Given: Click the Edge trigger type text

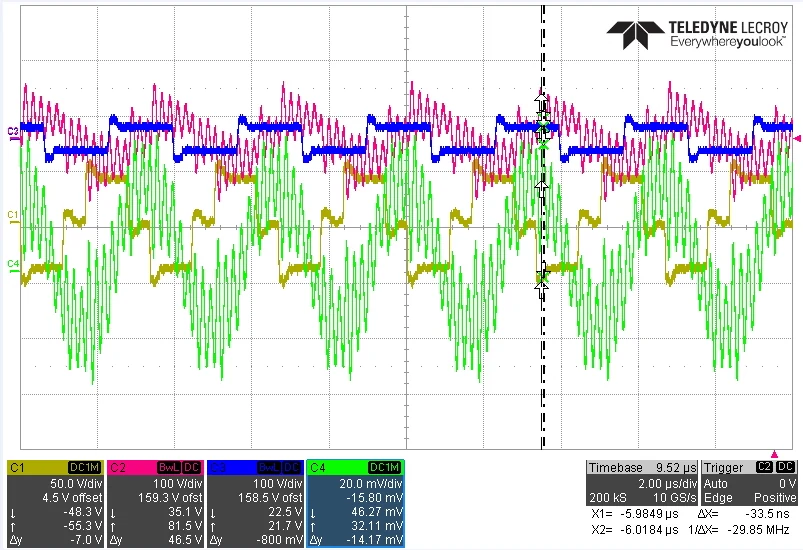Looking at the screenshot, I should (717, 498).
